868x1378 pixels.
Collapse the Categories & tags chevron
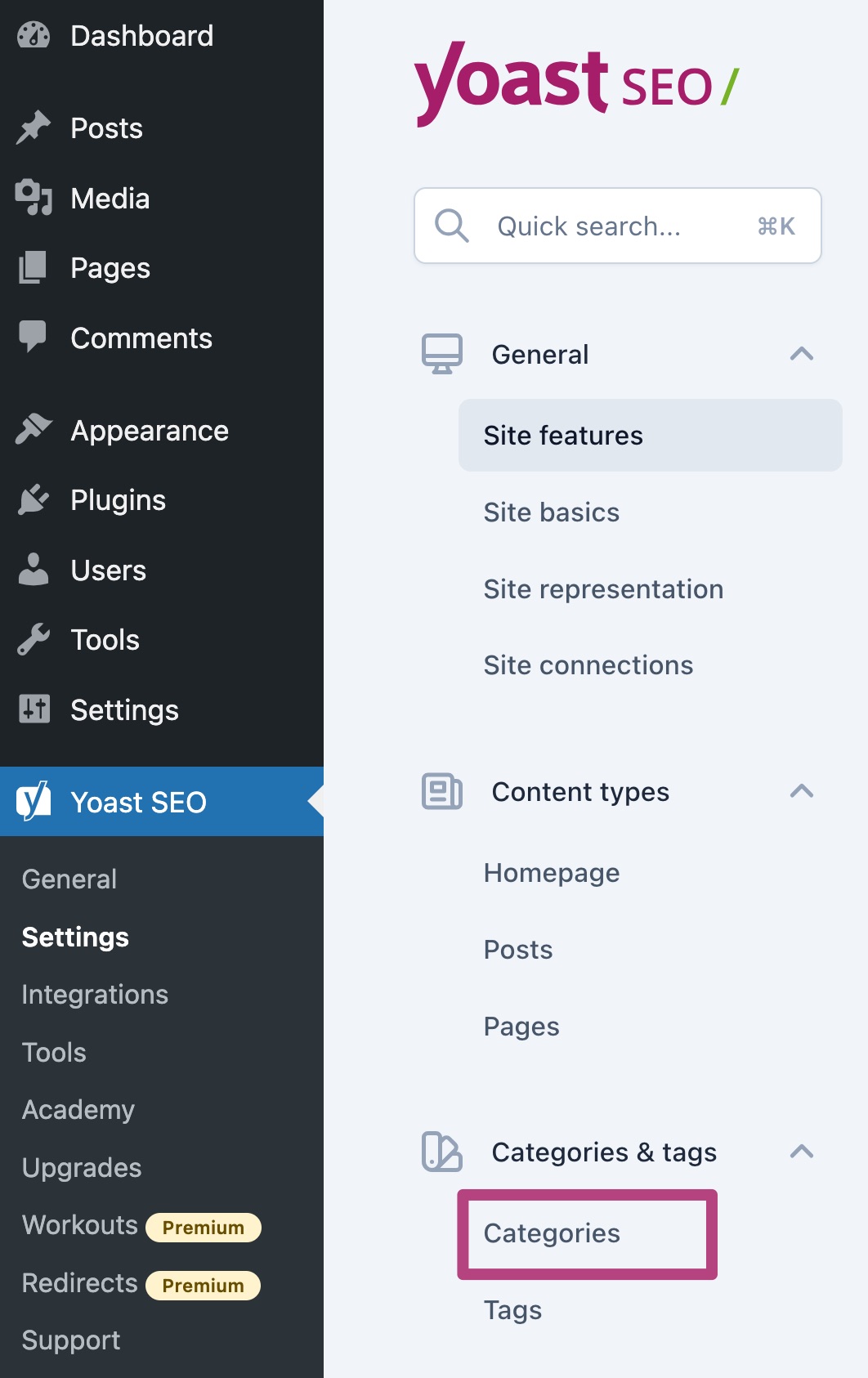[x=802, y=1152]
